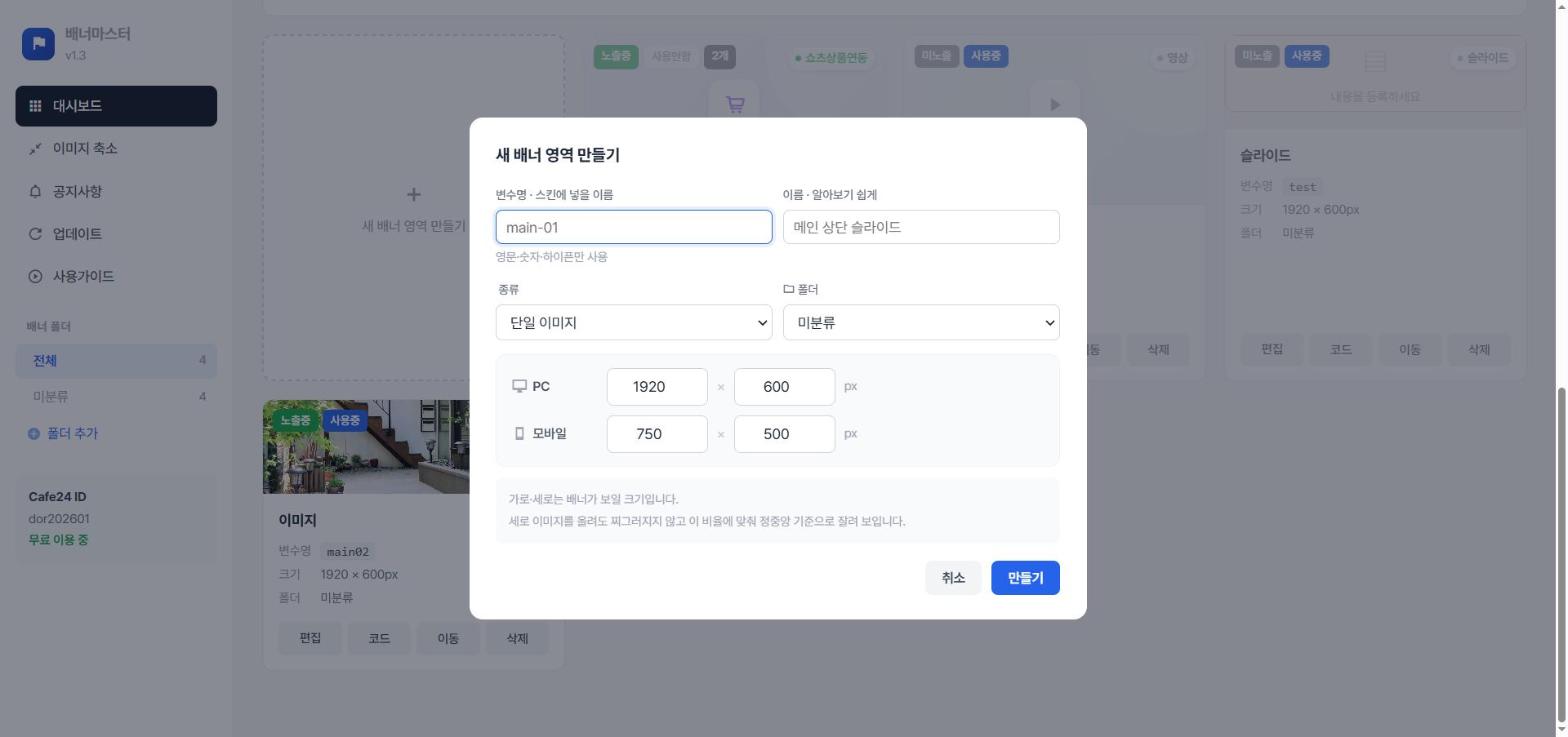Click 코드 on the 이미지 card
This screenshot has height=737, width=1568.
tap(379, 638)
